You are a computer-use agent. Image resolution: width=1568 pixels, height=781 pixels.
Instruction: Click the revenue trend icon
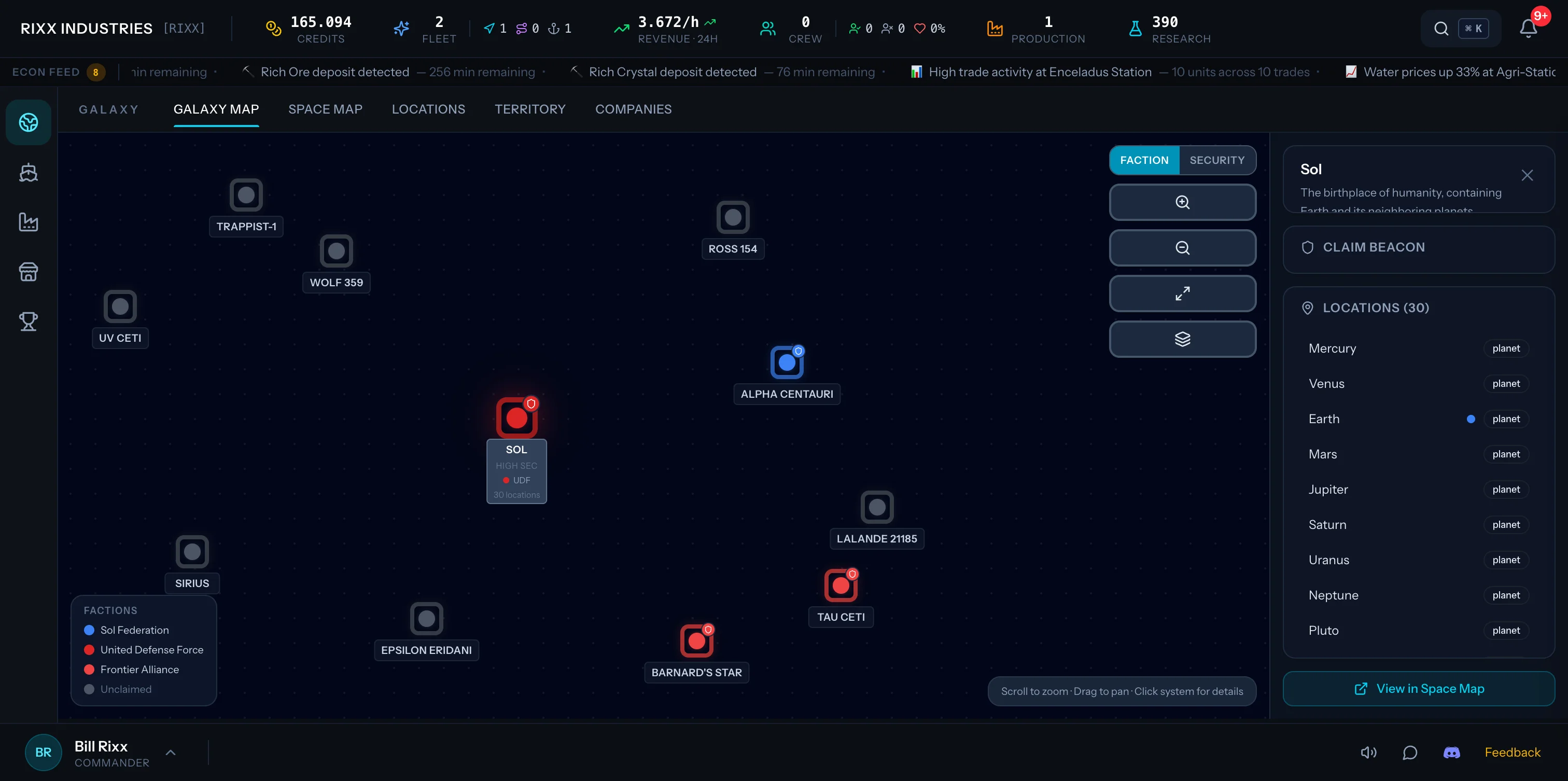621,29
